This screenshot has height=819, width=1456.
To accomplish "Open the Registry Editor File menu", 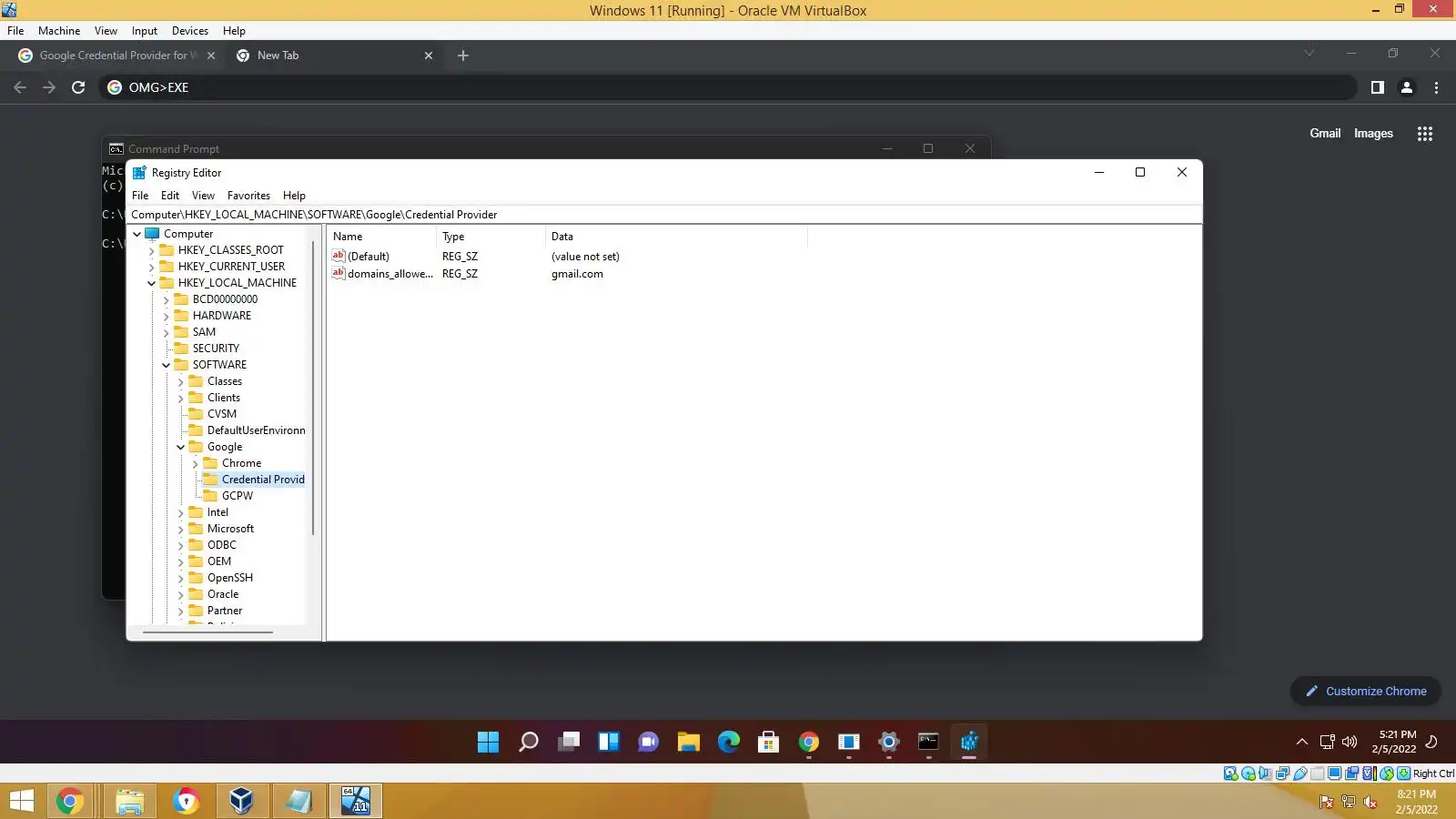I will [x=140, y=196].
